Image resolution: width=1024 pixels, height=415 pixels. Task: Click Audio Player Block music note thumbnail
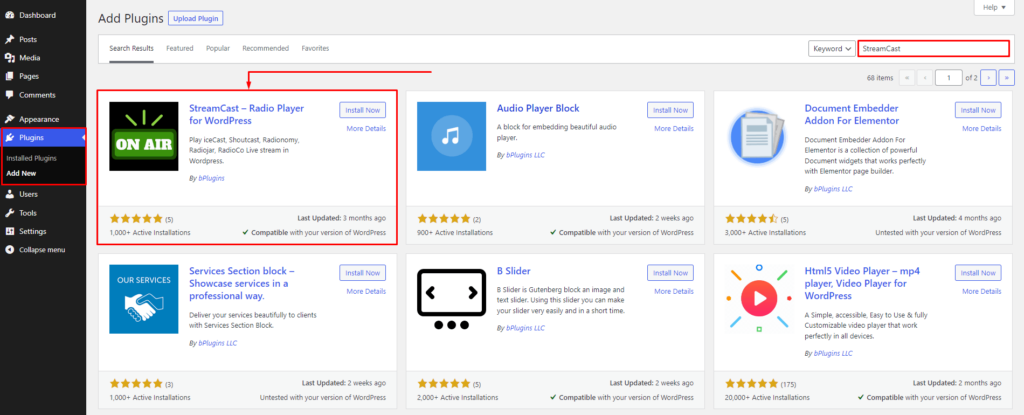[451, 136]
